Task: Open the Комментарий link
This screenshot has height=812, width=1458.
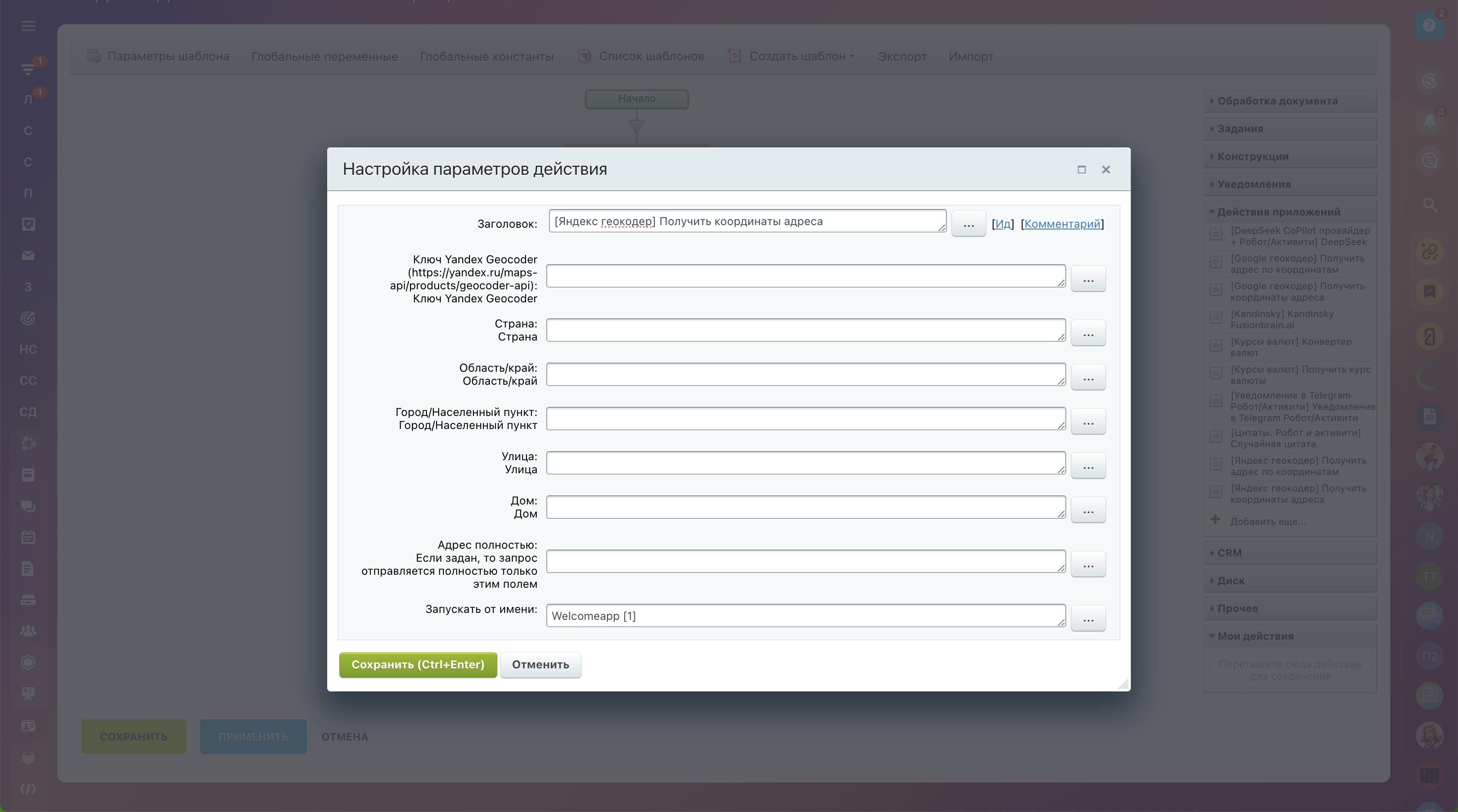Action: click(1062, 224)
